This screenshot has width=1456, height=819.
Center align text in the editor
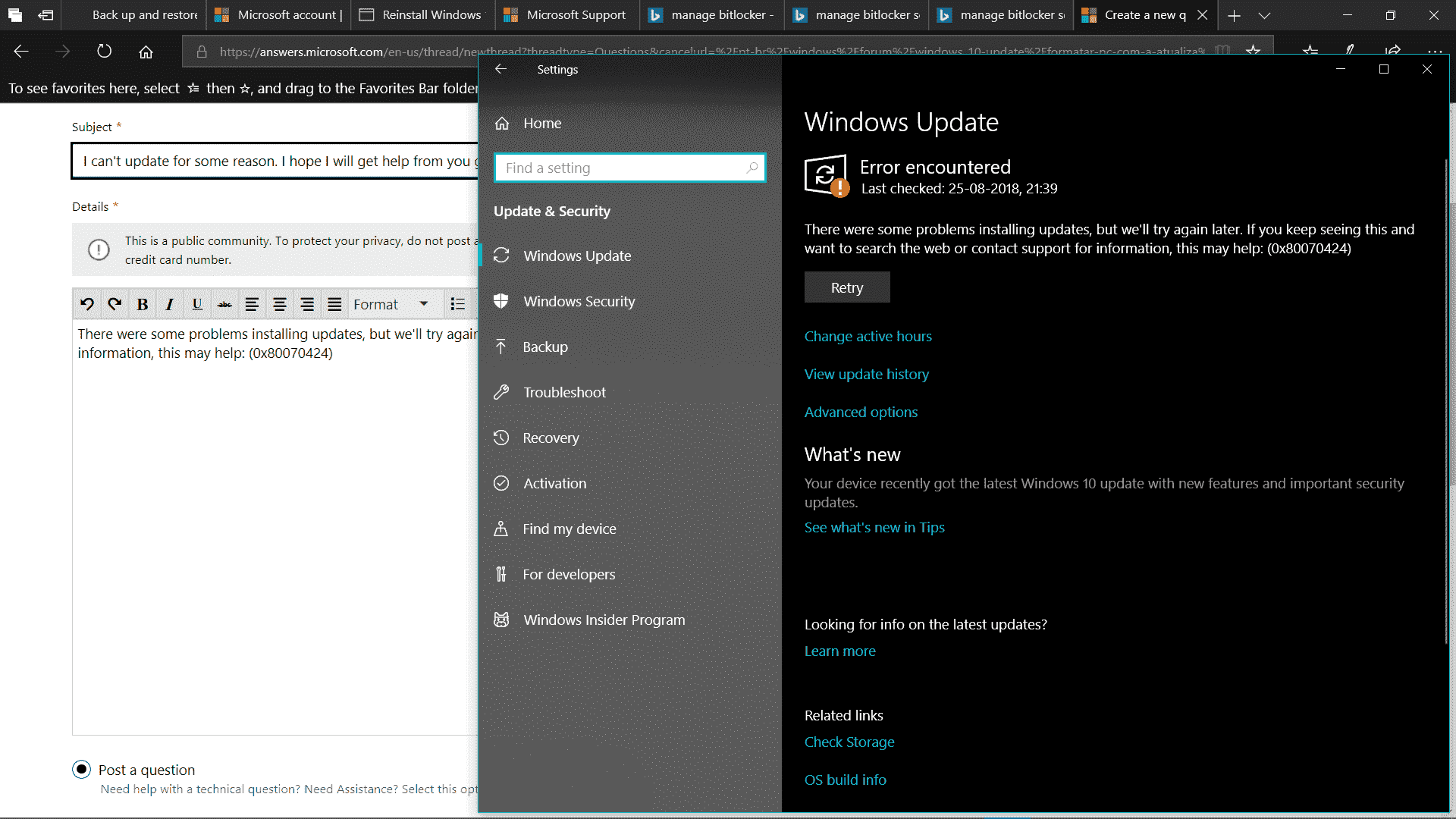click(x=280, y=304)
